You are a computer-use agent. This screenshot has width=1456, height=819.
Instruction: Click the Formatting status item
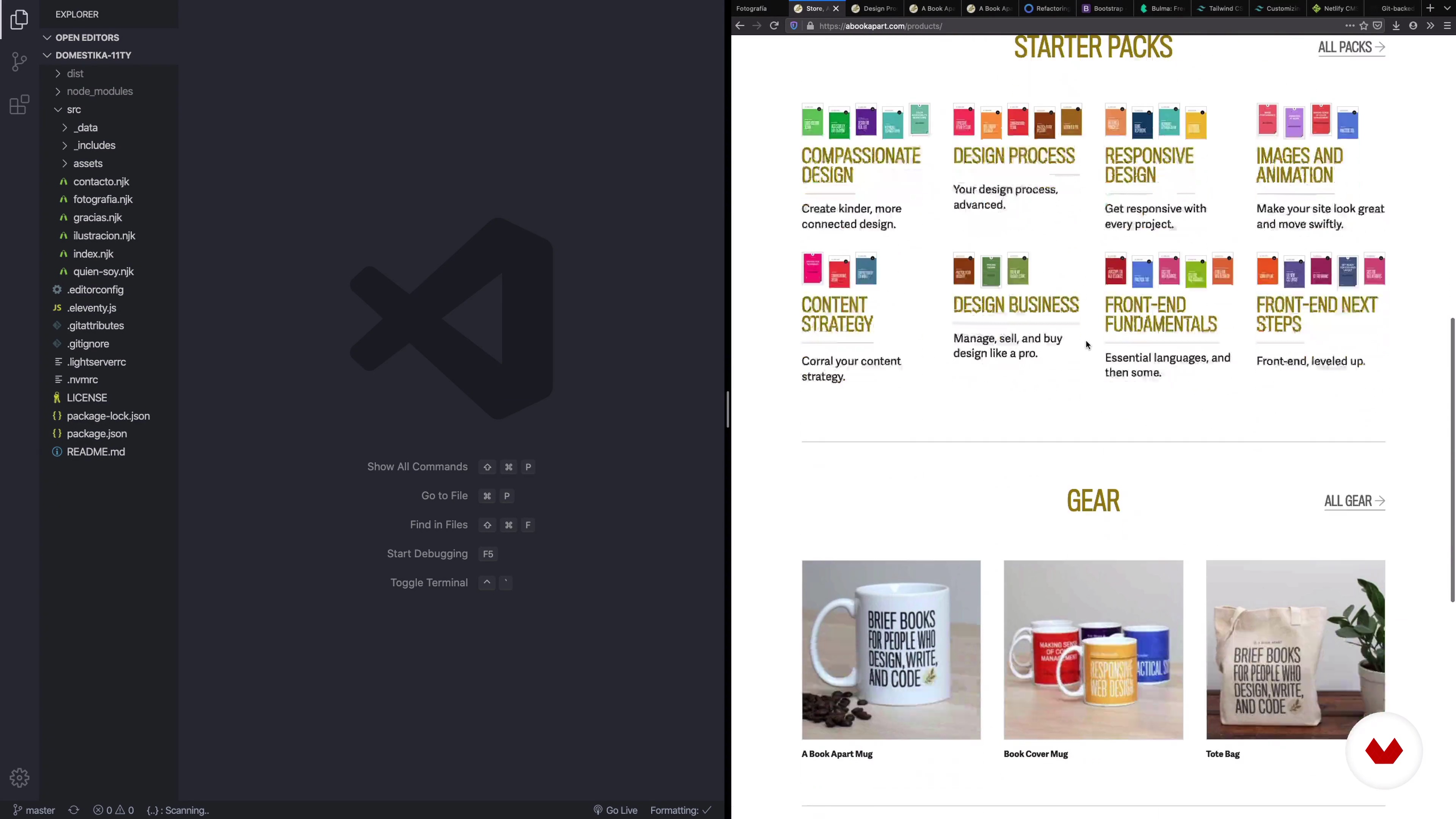pos(681,810)
